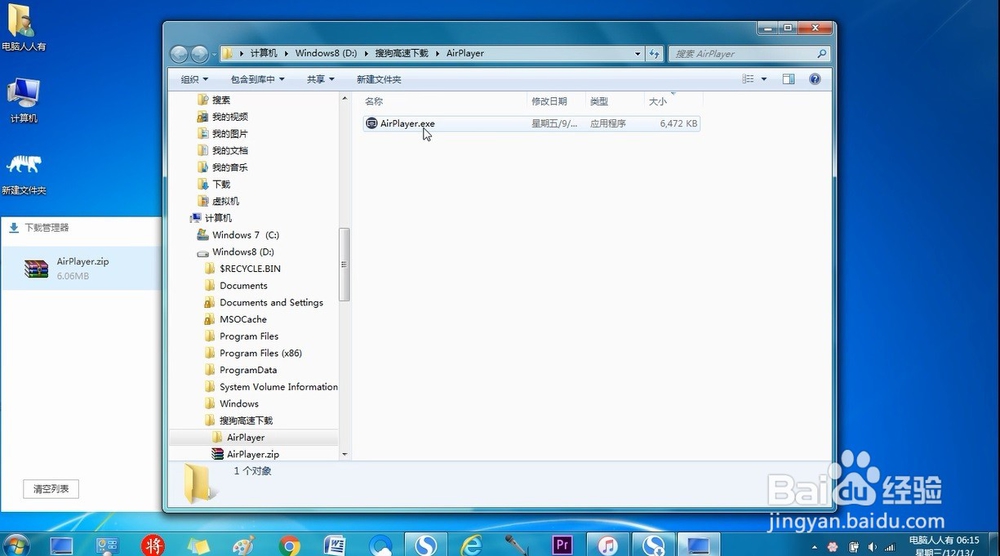Select AirPlayer.exe in the file list
Screen dimensions: 1000x556
[x=531, y=124]
